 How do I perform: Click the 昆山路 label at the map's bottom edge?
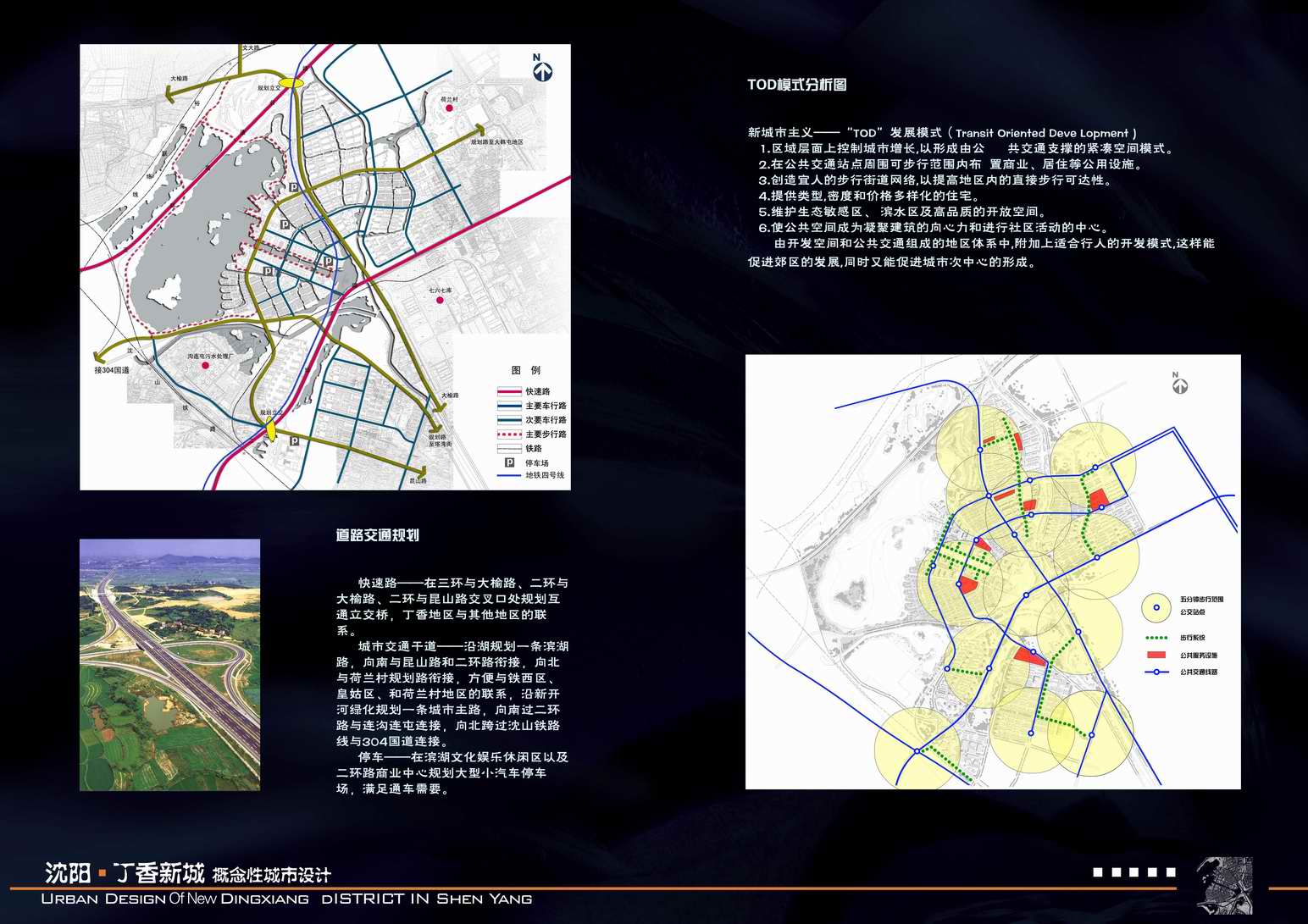click(x=418, y=480)
